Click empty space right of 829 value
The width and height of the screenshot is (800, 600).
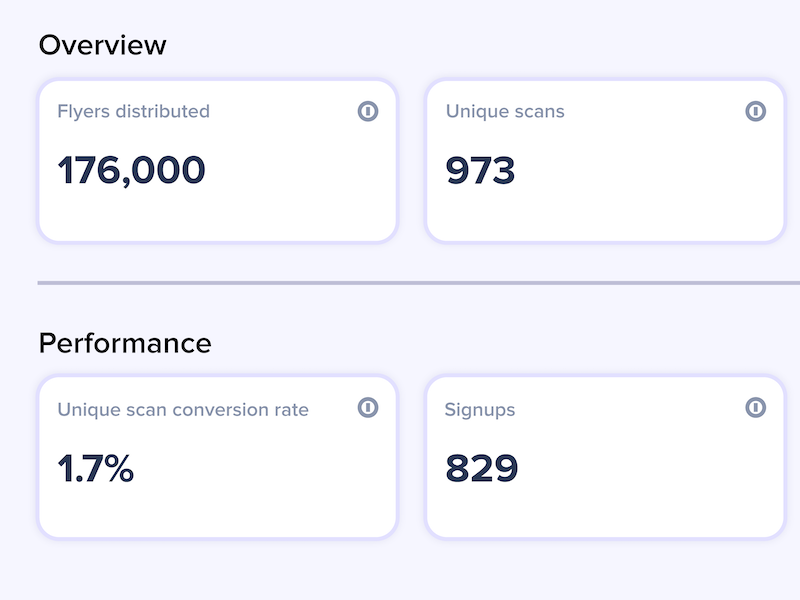pos(648,468)
